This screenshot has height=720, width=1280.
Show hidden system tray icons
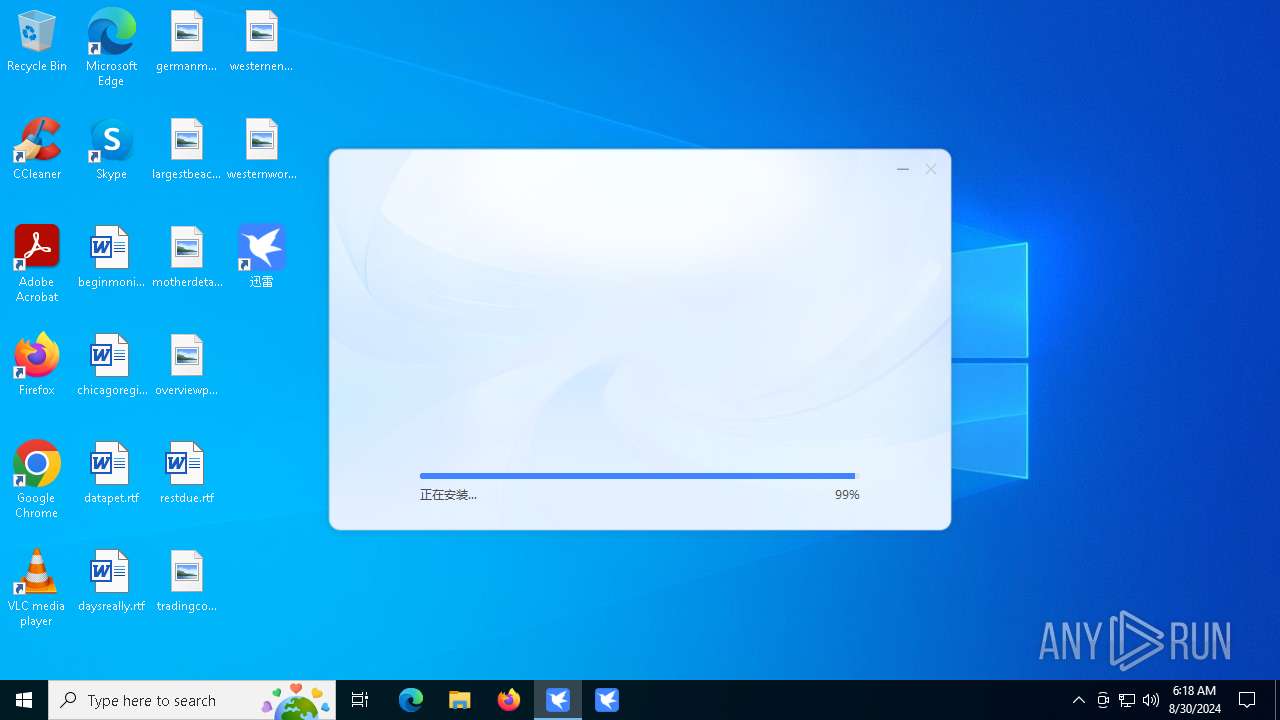click(x=1078, y=700)
